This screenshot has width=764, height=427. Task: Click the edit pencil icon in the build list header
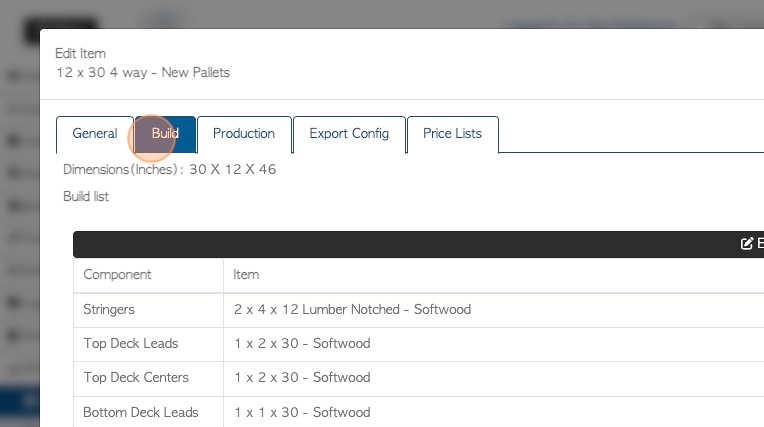point(746,244)
